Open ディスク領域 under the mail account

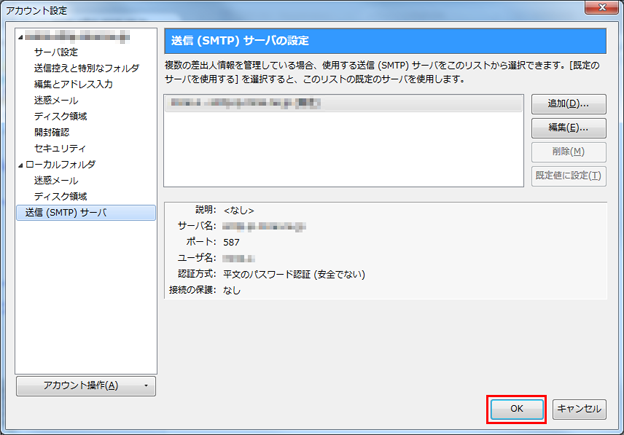[60, 116]
